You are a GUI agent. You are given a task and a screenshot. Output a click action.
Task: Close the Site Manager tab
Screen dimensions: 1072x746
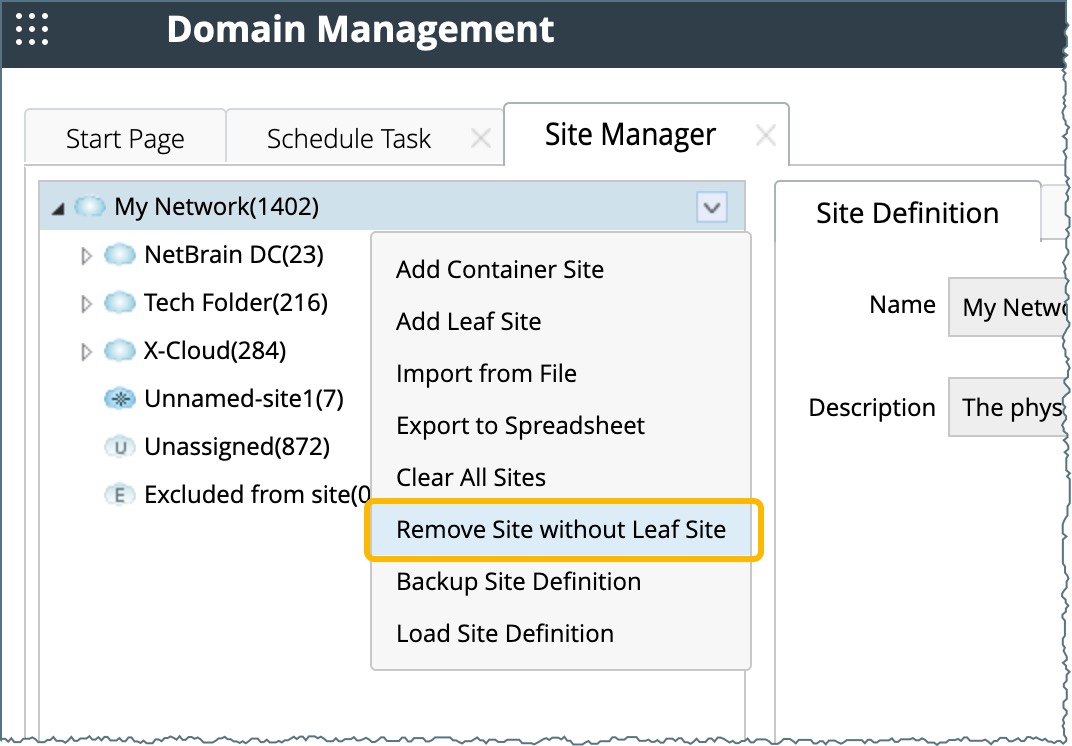point(765,135)
